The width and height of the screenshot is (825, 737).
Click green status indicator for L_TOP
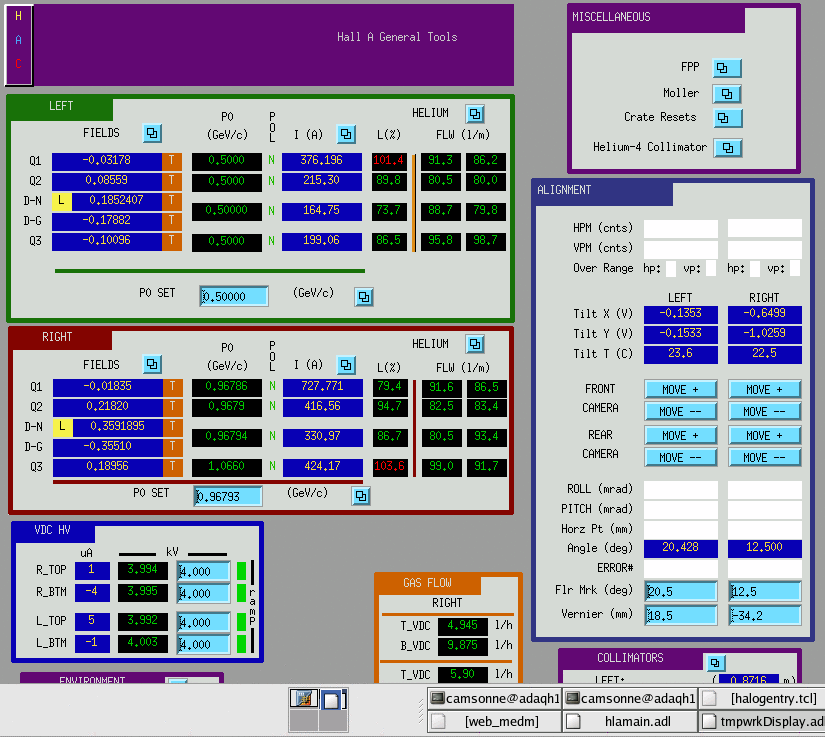[x=242, y=622]
